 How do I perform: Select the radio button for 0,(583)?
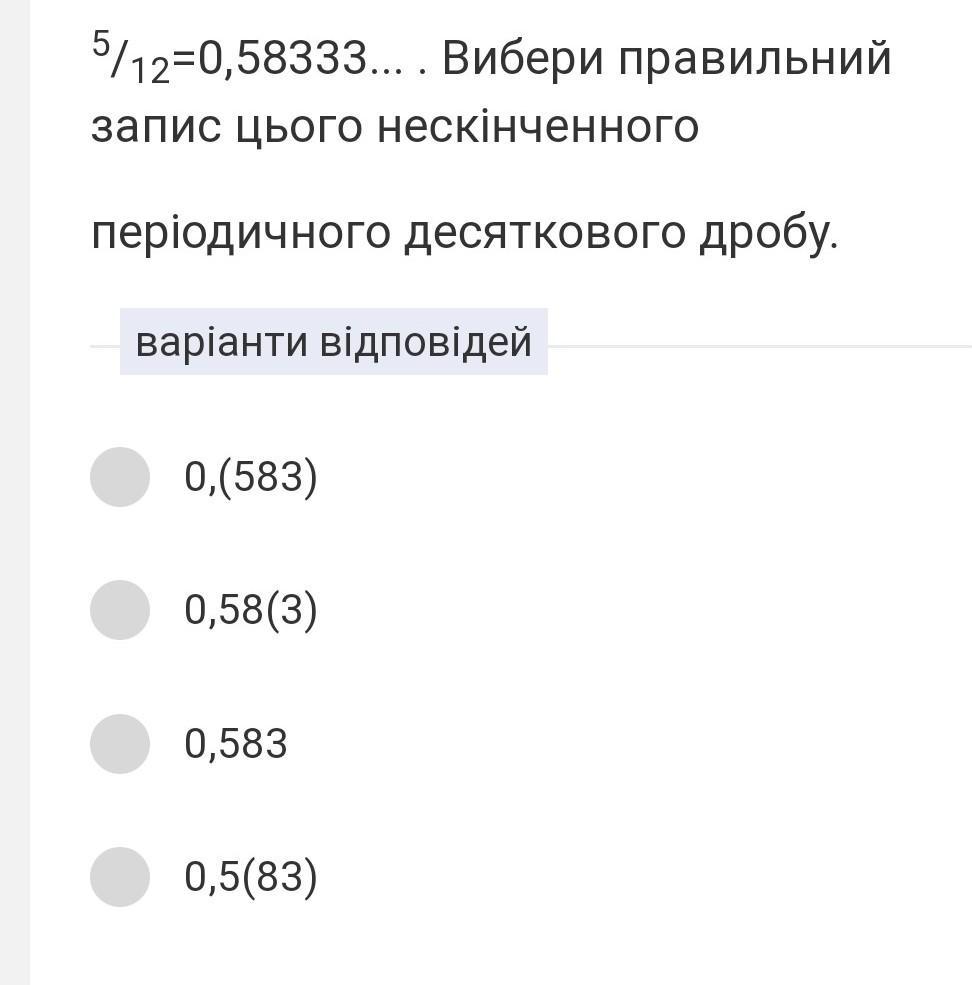(x=120, y=477)
